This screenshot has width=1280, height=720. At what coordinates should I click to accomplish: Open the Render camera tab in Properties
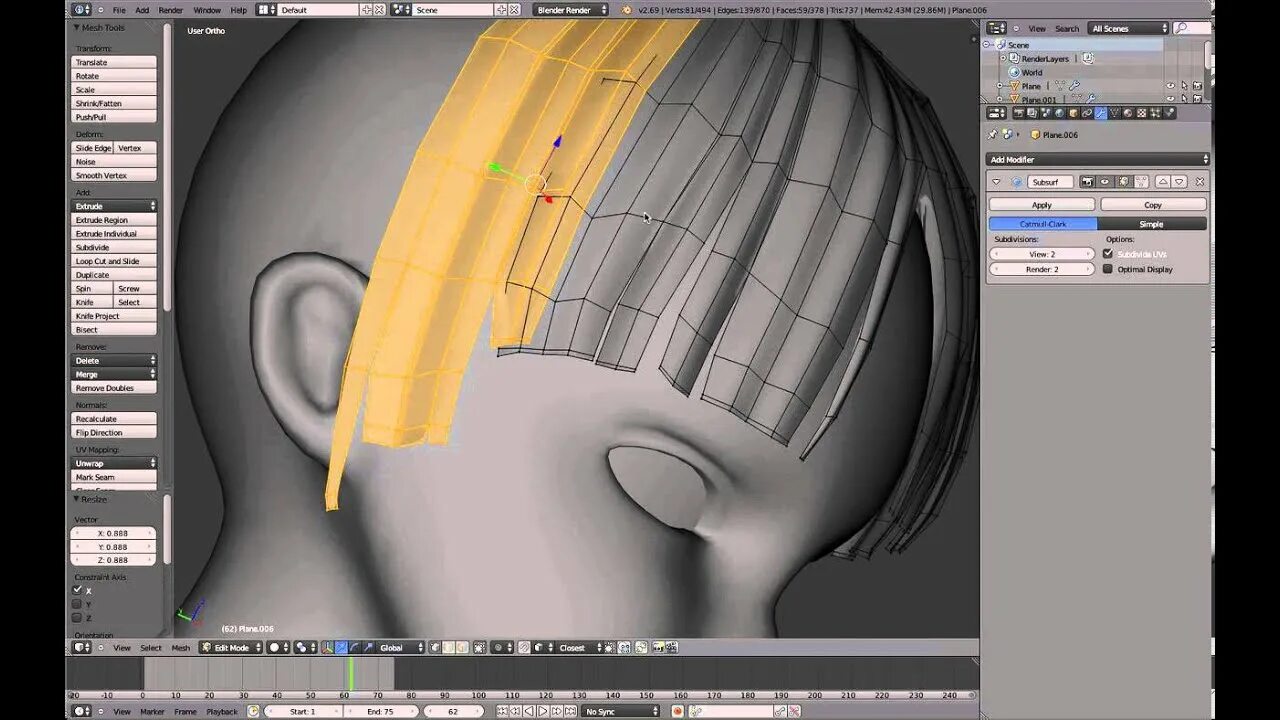[1019, 113]
